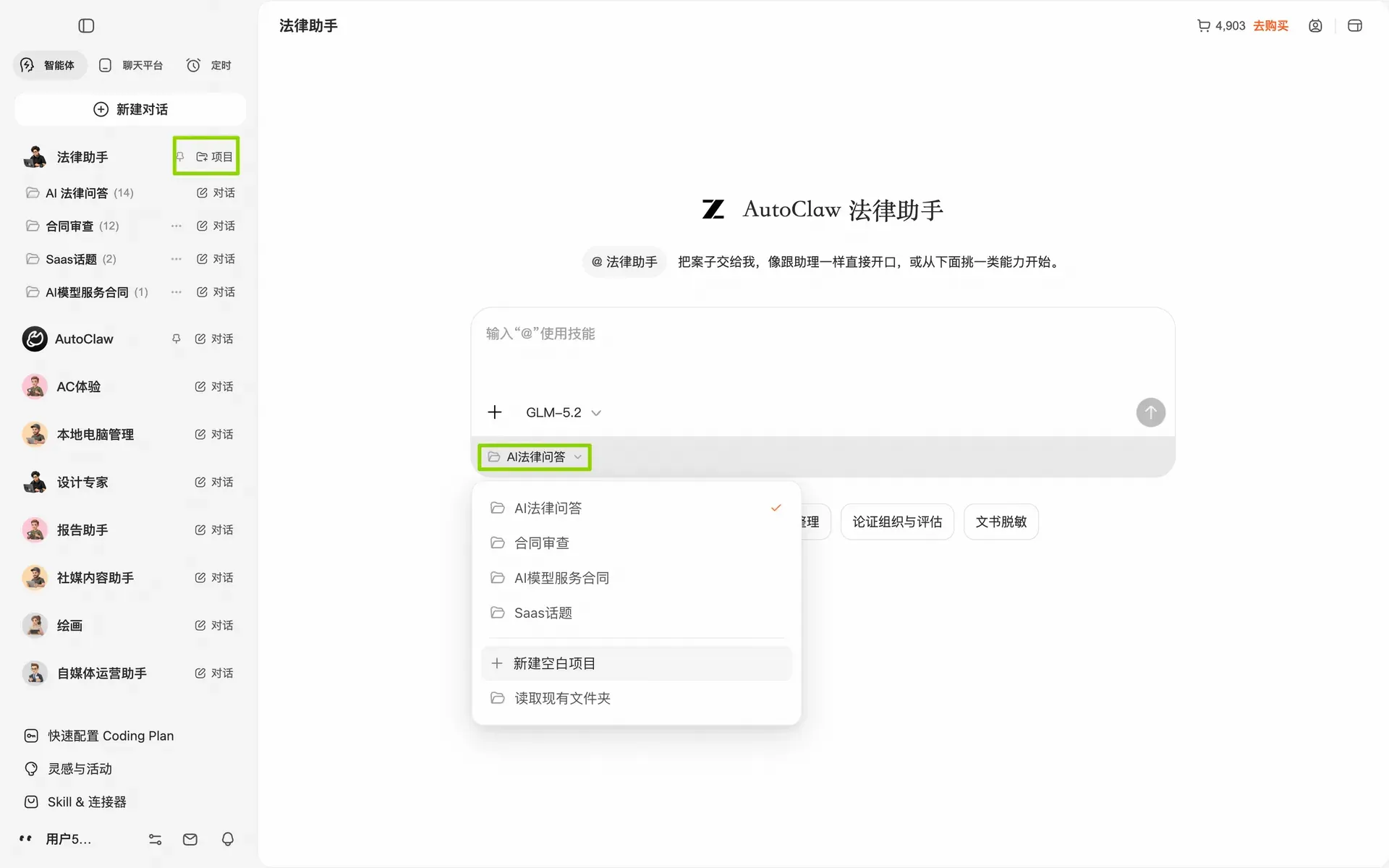Click the 新建对话 button
Screen dimensions: 1389x868
(130, 109)
